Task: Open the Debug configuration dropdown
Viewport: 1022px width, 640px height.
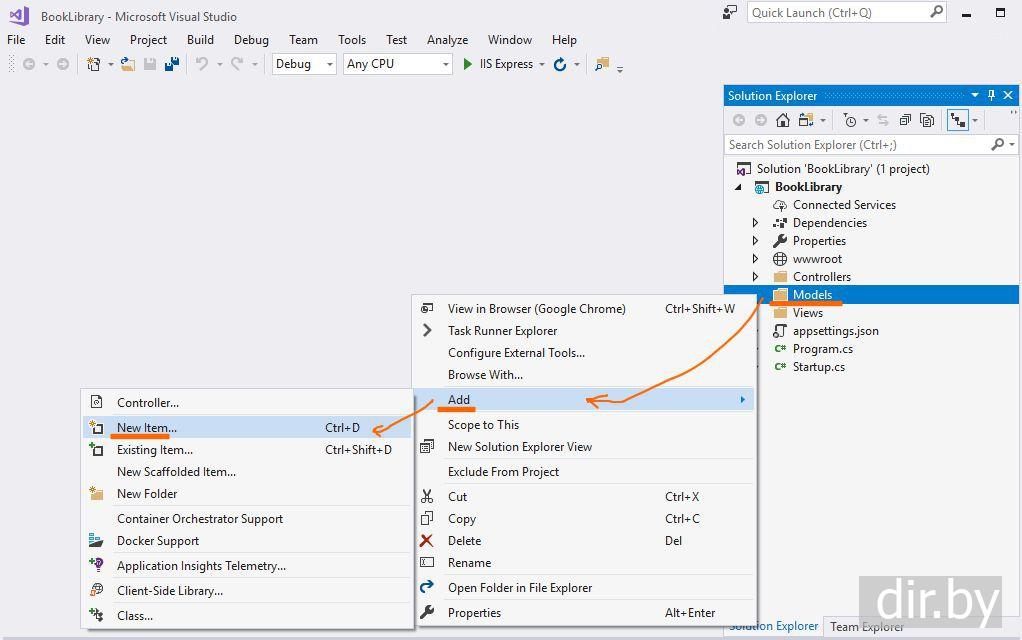Action: (305, 64)
